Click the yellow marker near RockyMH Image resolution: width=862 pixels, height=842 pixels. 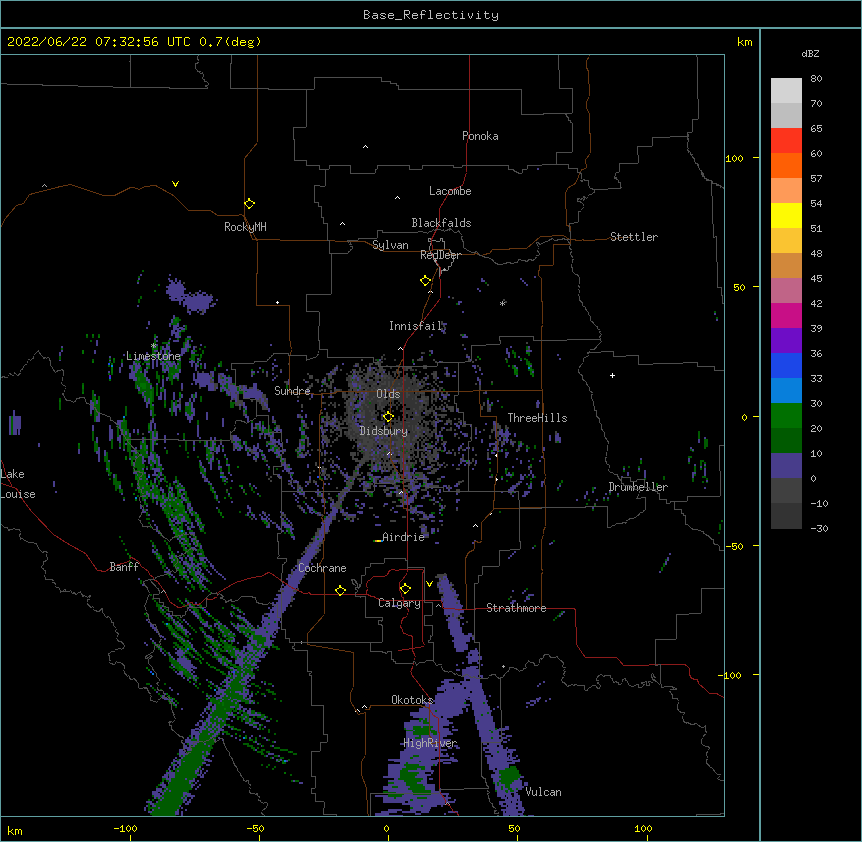click(249, 203)
